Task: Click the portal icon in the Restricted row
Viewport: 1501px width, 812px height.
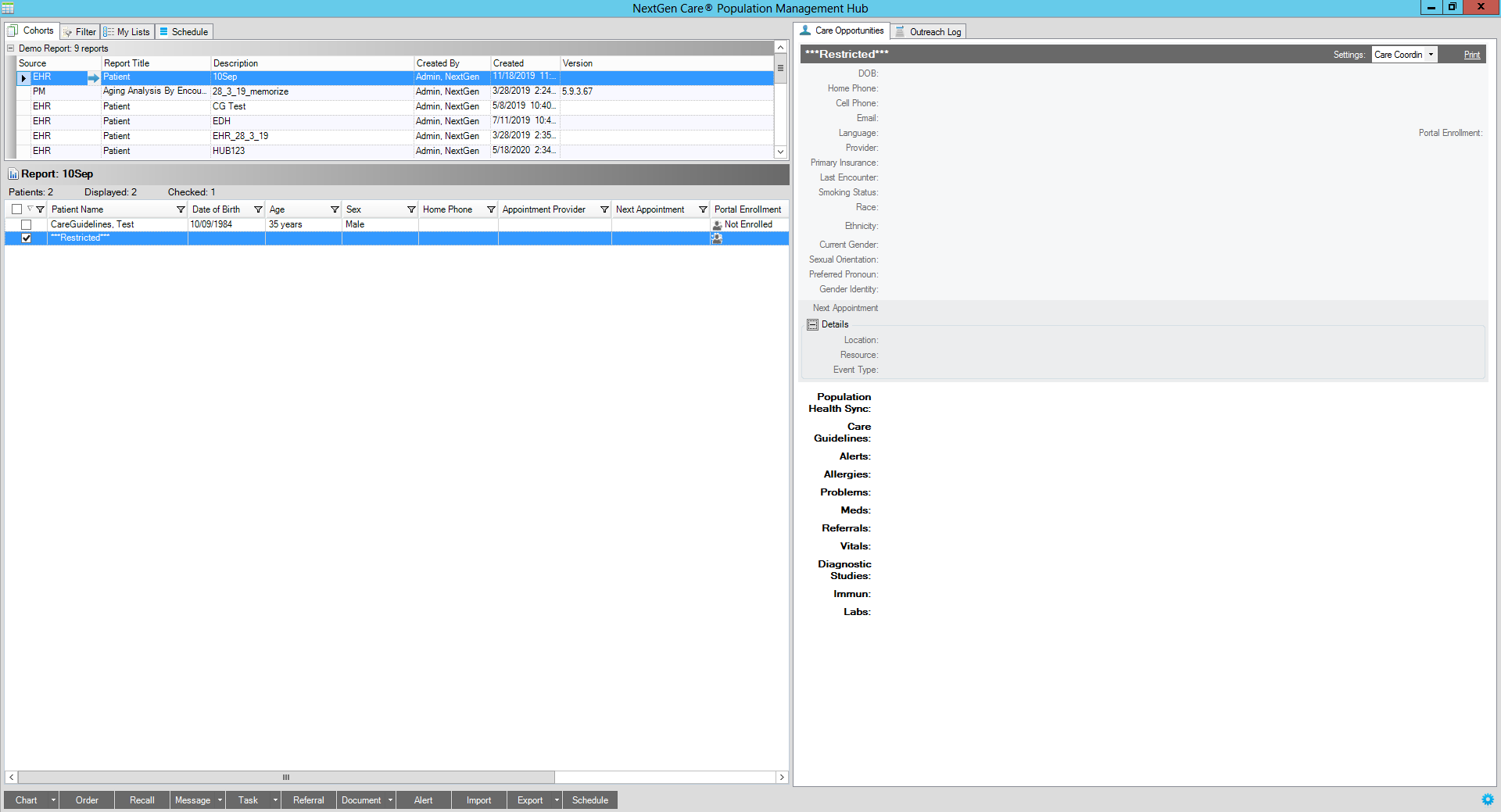Action: click(717, 239)
